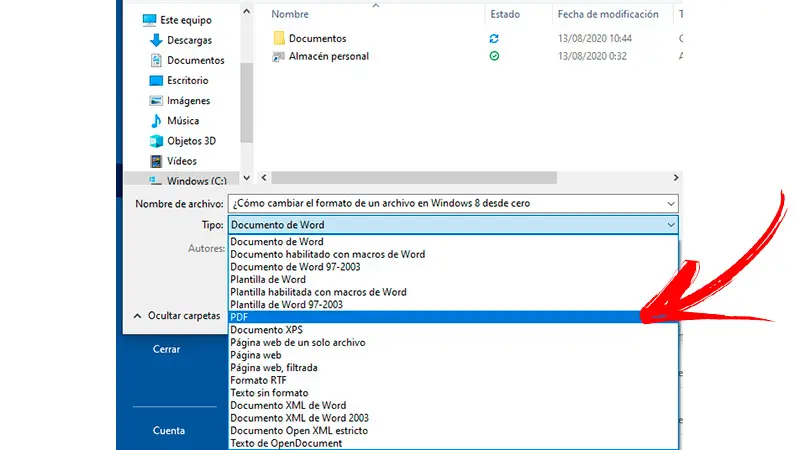Click the Descargas blue arrow icon

click(x=156, y=40)
